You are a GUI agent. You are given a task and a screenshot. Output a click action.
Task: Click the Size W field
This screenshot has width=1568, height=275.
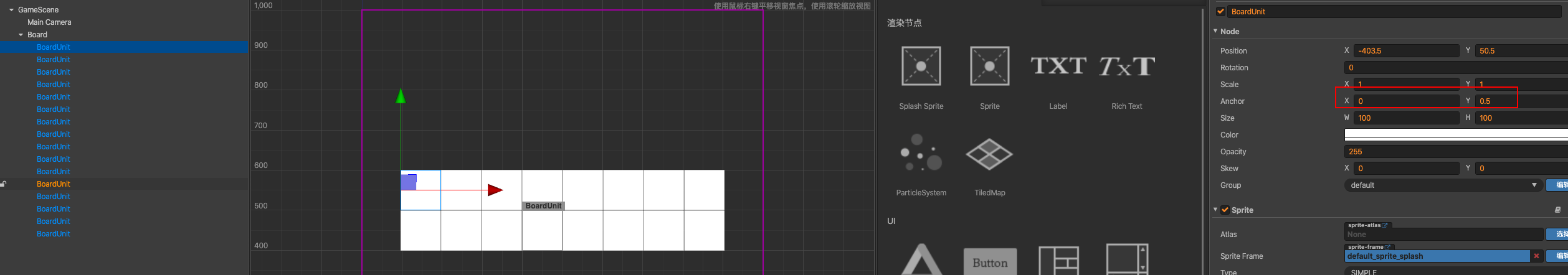(1406, 118)
